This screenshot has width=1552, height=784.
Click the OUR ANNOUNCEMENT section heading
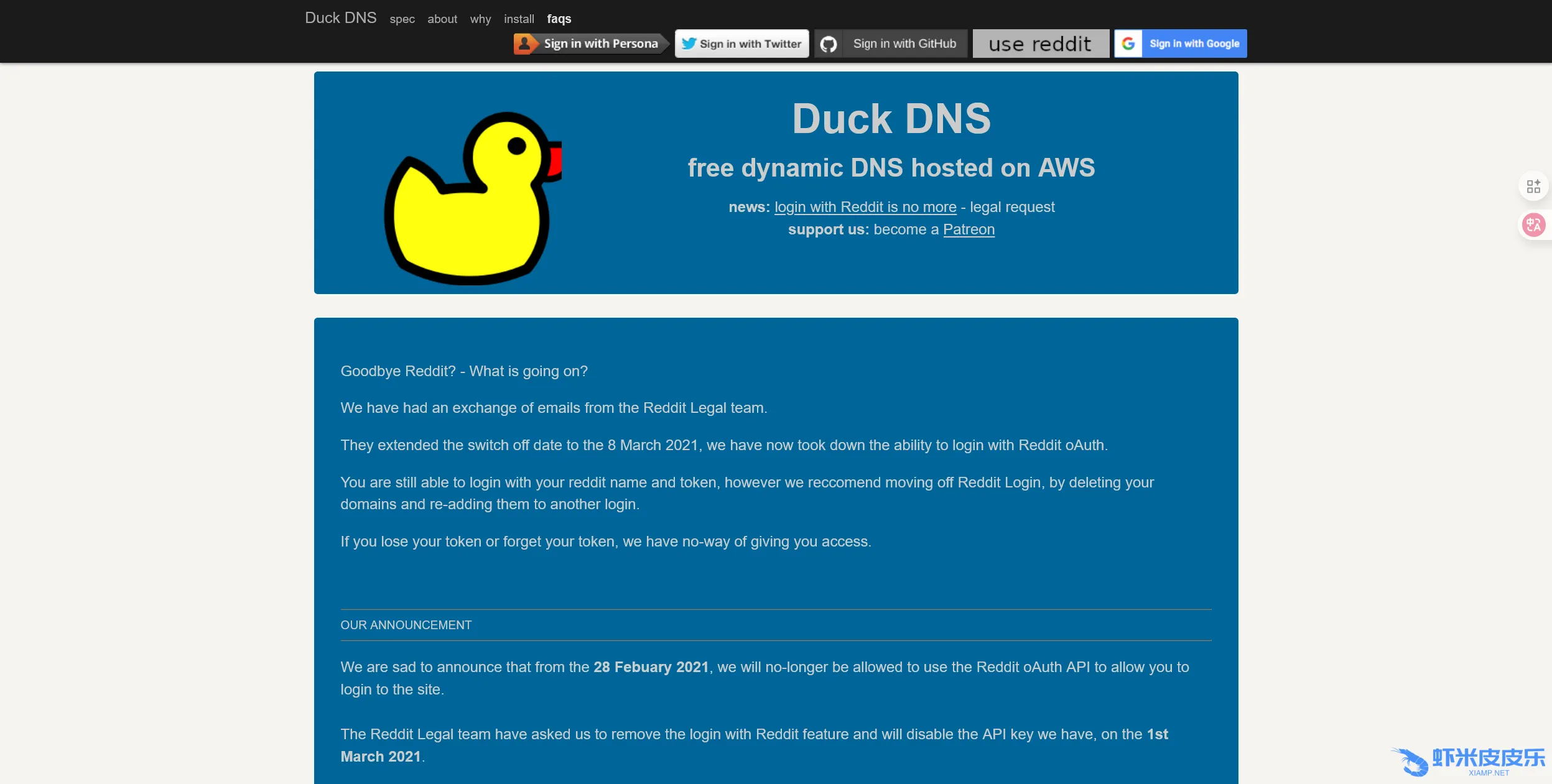pos(406,625)
